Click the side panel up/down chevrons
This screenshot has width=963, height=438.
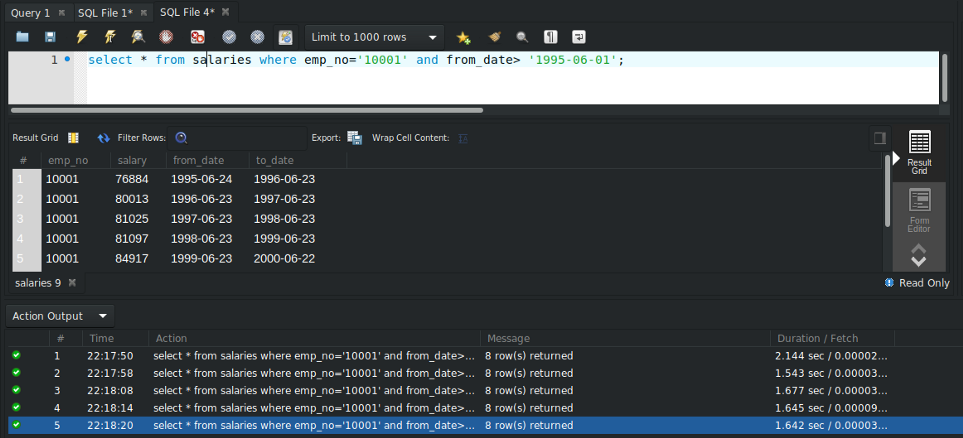pos(918,256)
